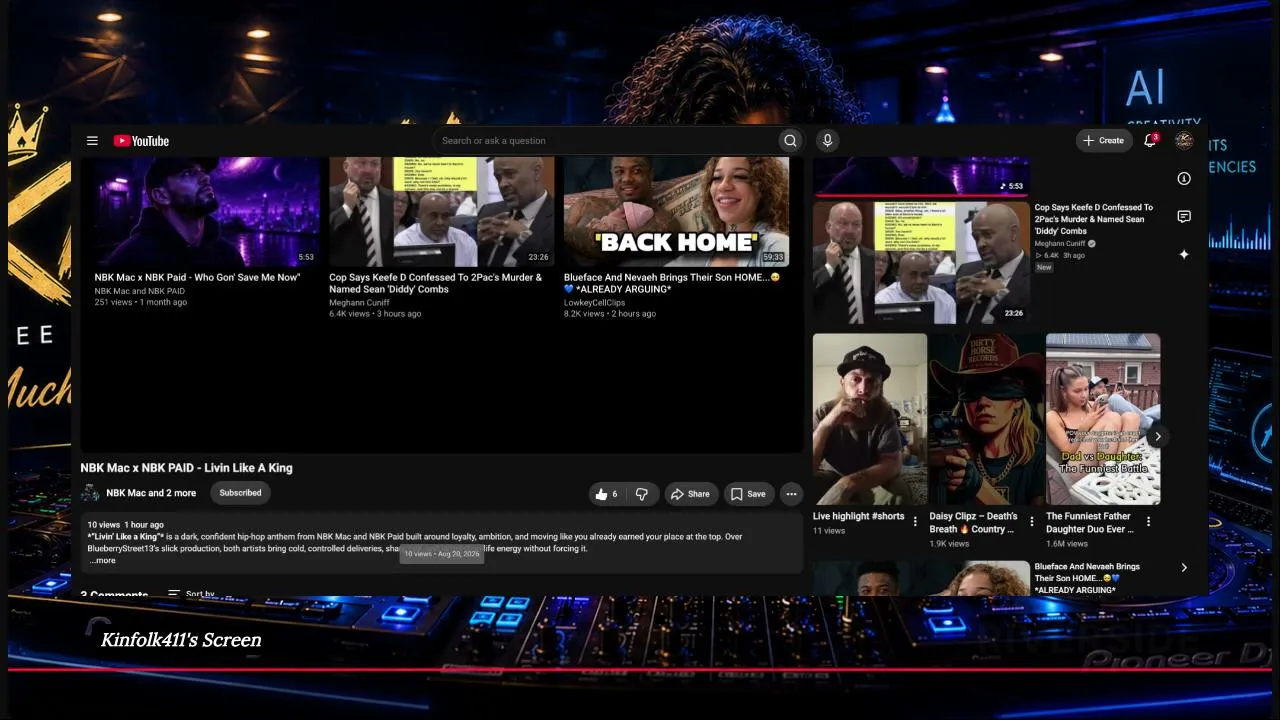Open the options menu for Daisy Clipz short
The height and width of the screenshot is (720, 1280).
[1032, 522]
